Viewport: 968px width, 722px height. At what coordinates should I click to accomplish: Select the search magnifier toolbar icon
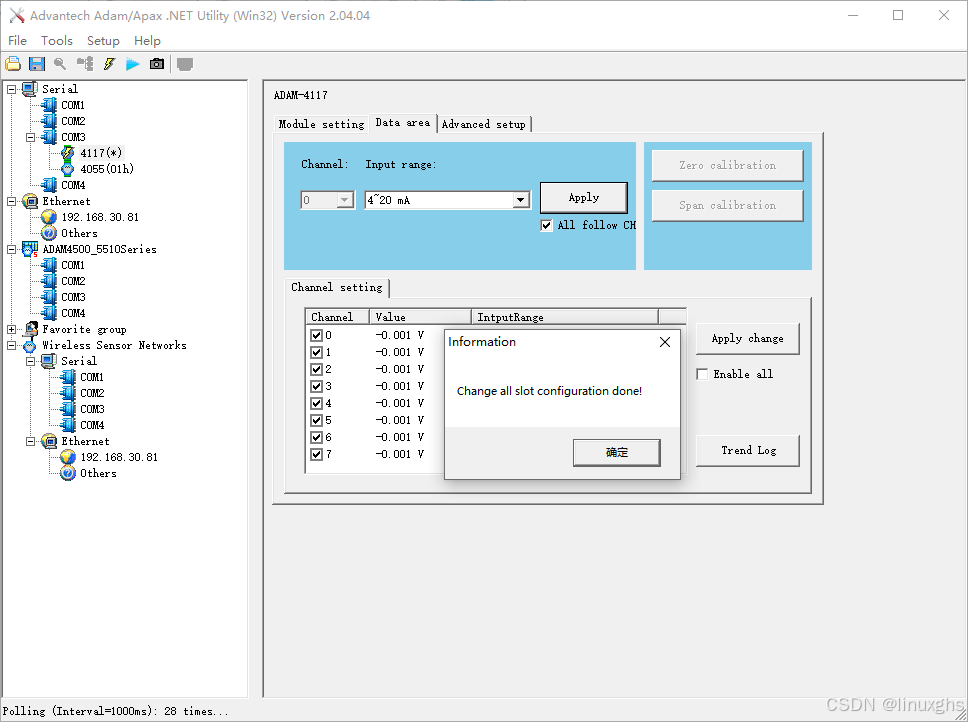pyautogui.click(x=60, y=62)
